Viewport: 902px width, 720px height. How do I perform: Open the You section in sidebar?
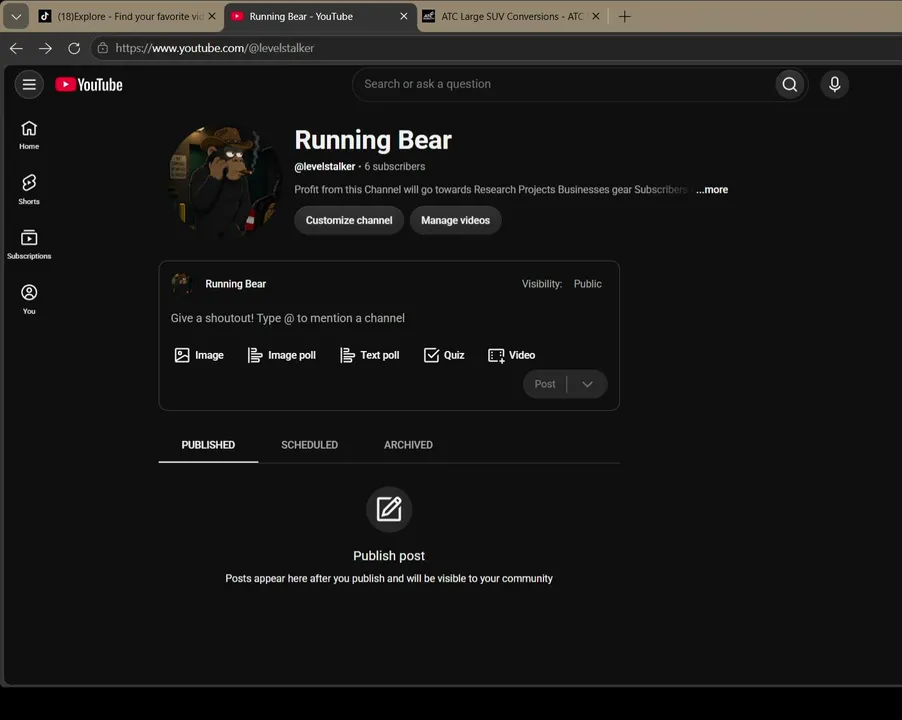29,299
